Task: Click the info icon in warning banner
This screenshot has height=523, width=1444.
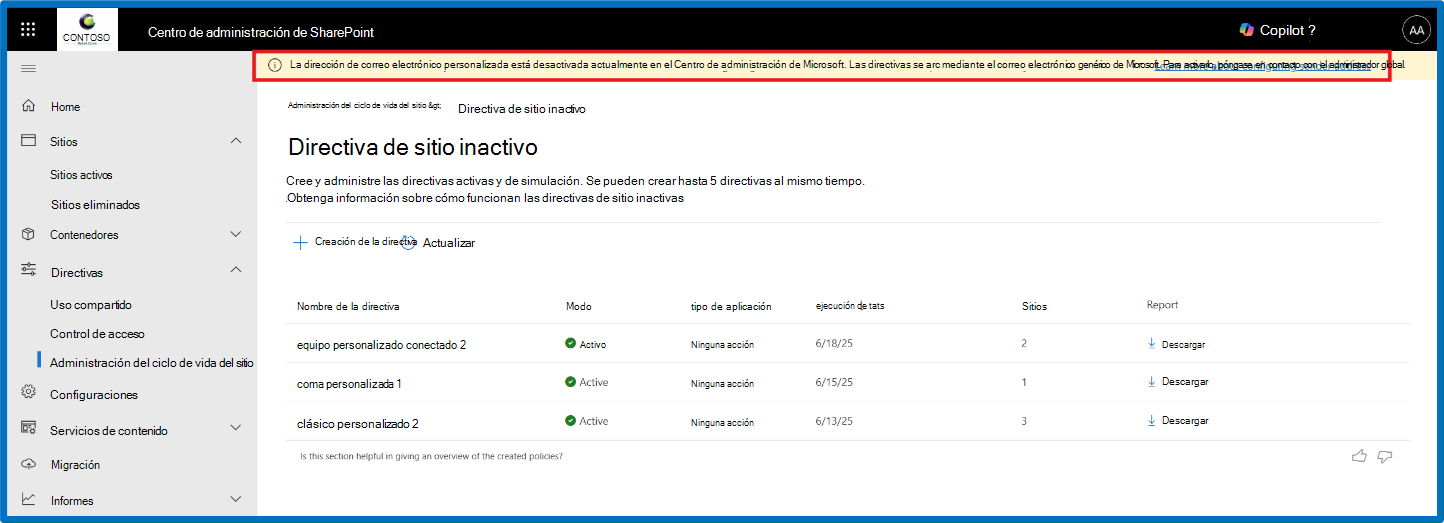Action: (275, 64)
